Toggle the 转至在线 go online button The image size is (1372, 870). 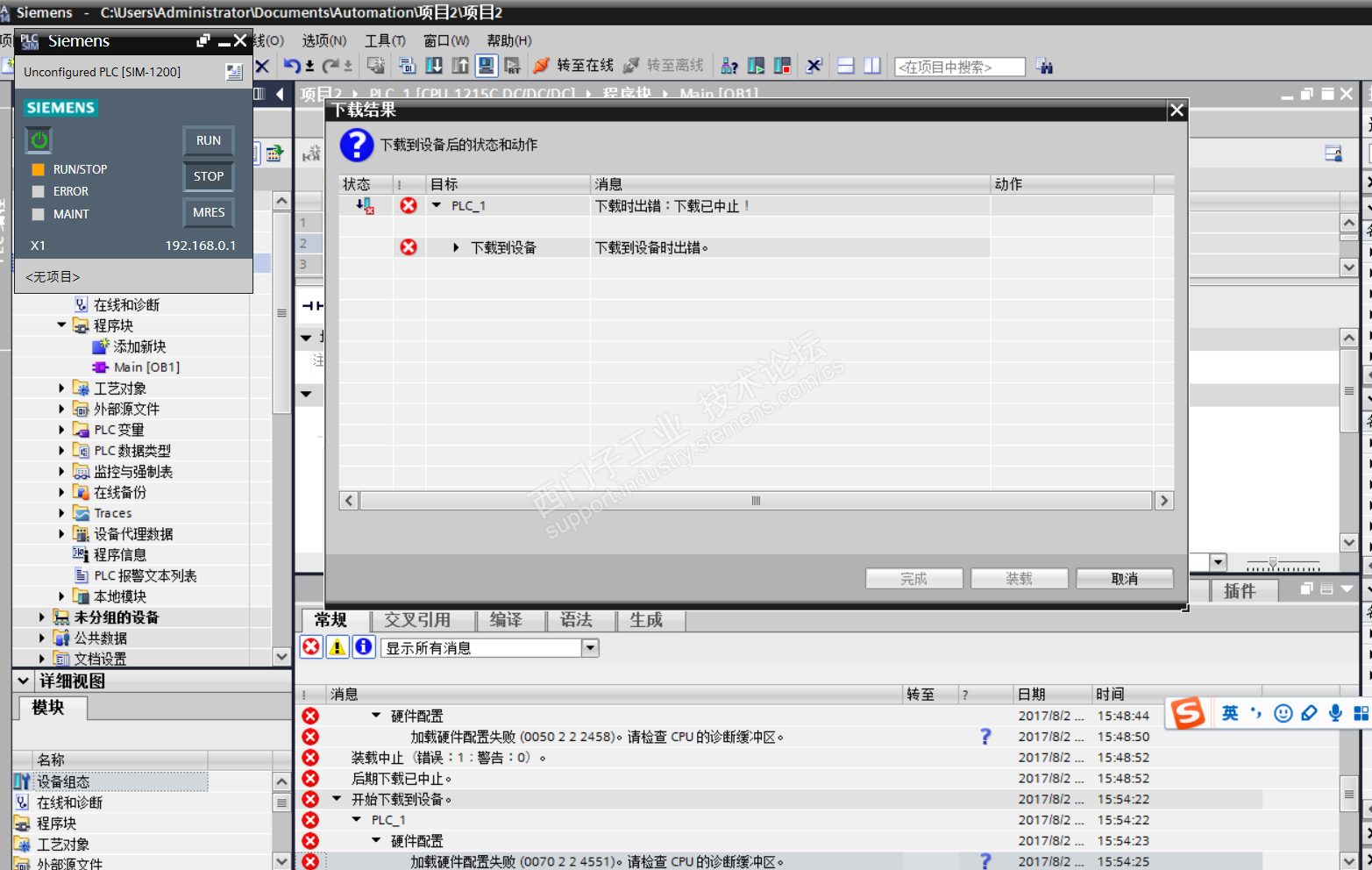coord(573,66)
